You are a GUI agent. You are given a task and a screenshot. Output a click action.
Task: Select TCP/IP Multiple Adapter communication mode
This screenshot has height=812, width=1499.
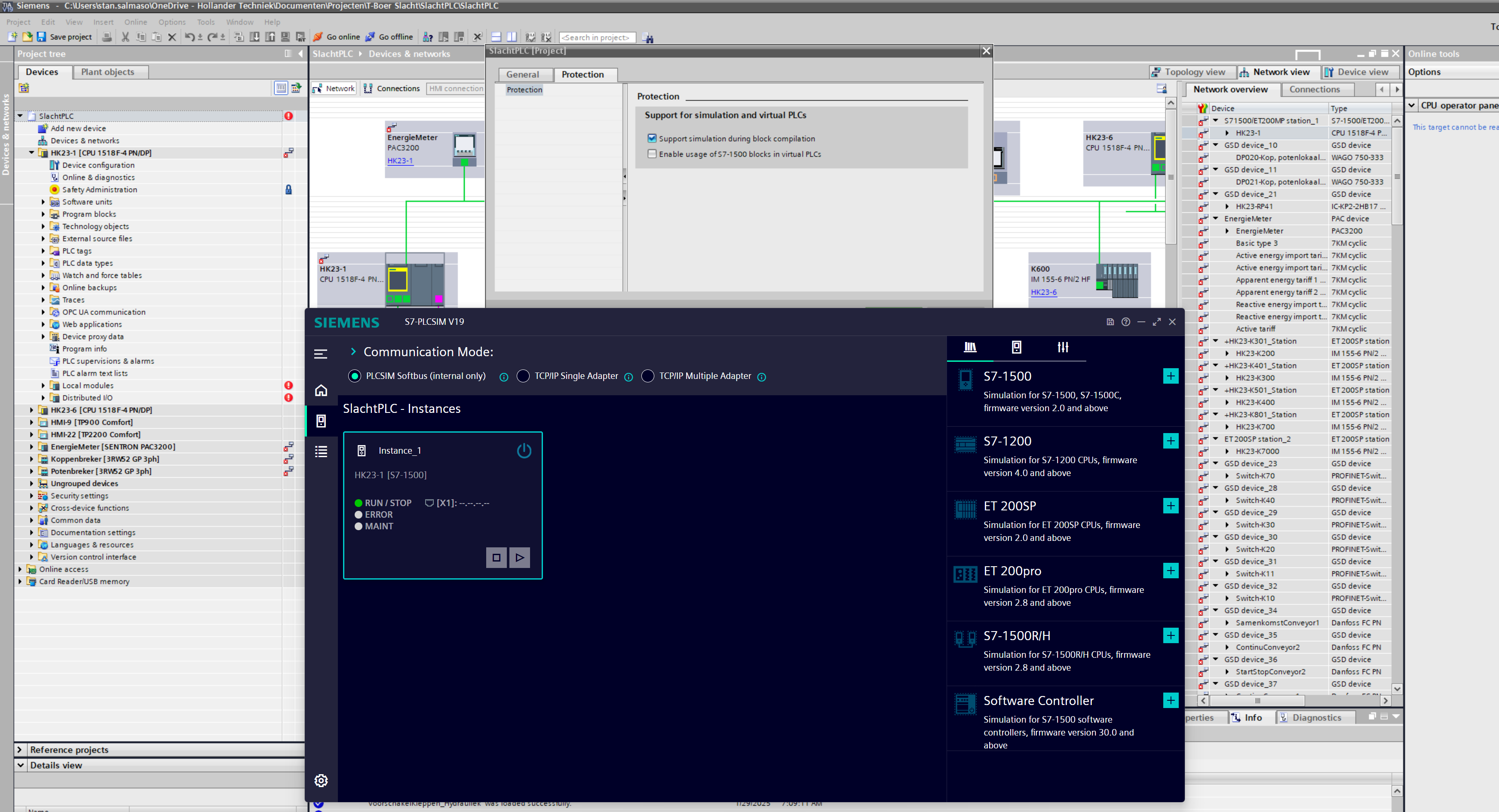(648, 376)
